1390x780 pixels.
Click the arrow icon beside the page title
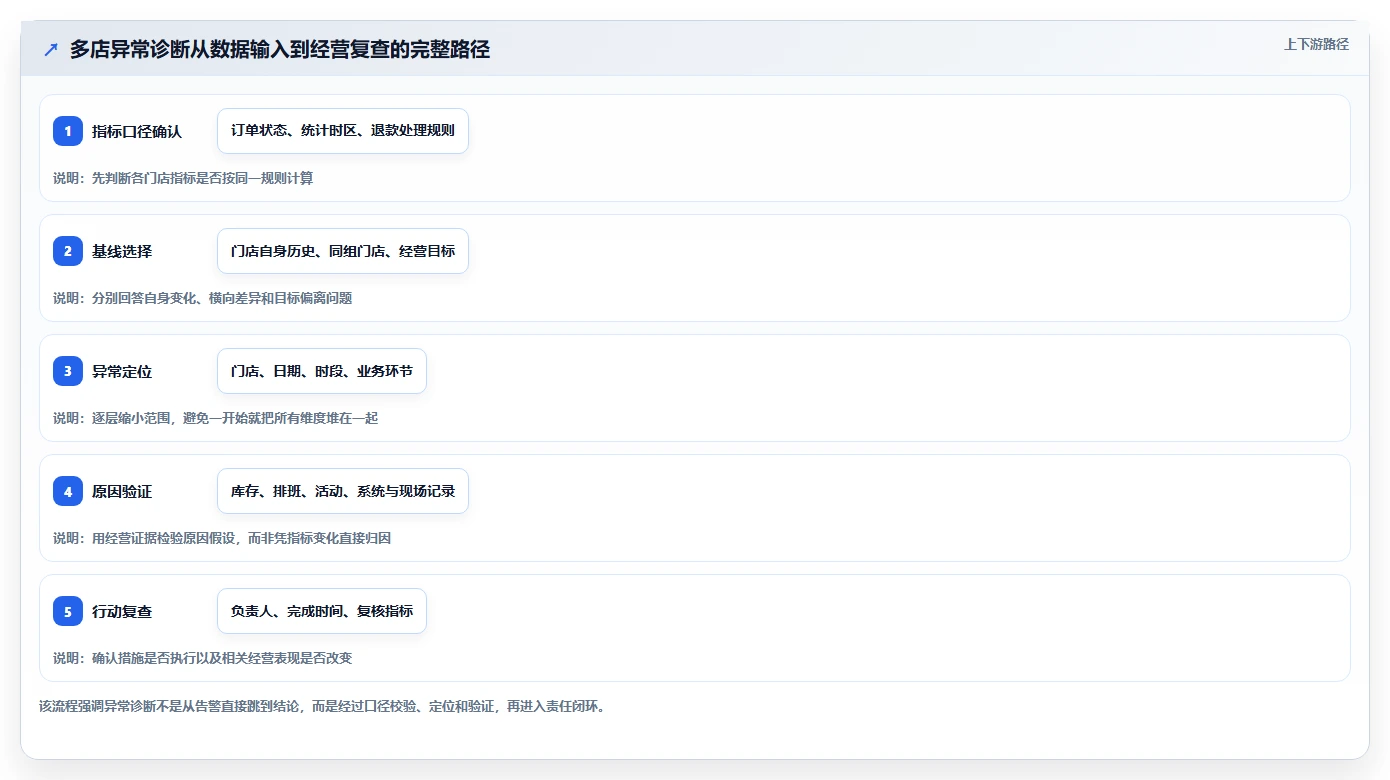(x=51, y=50)
